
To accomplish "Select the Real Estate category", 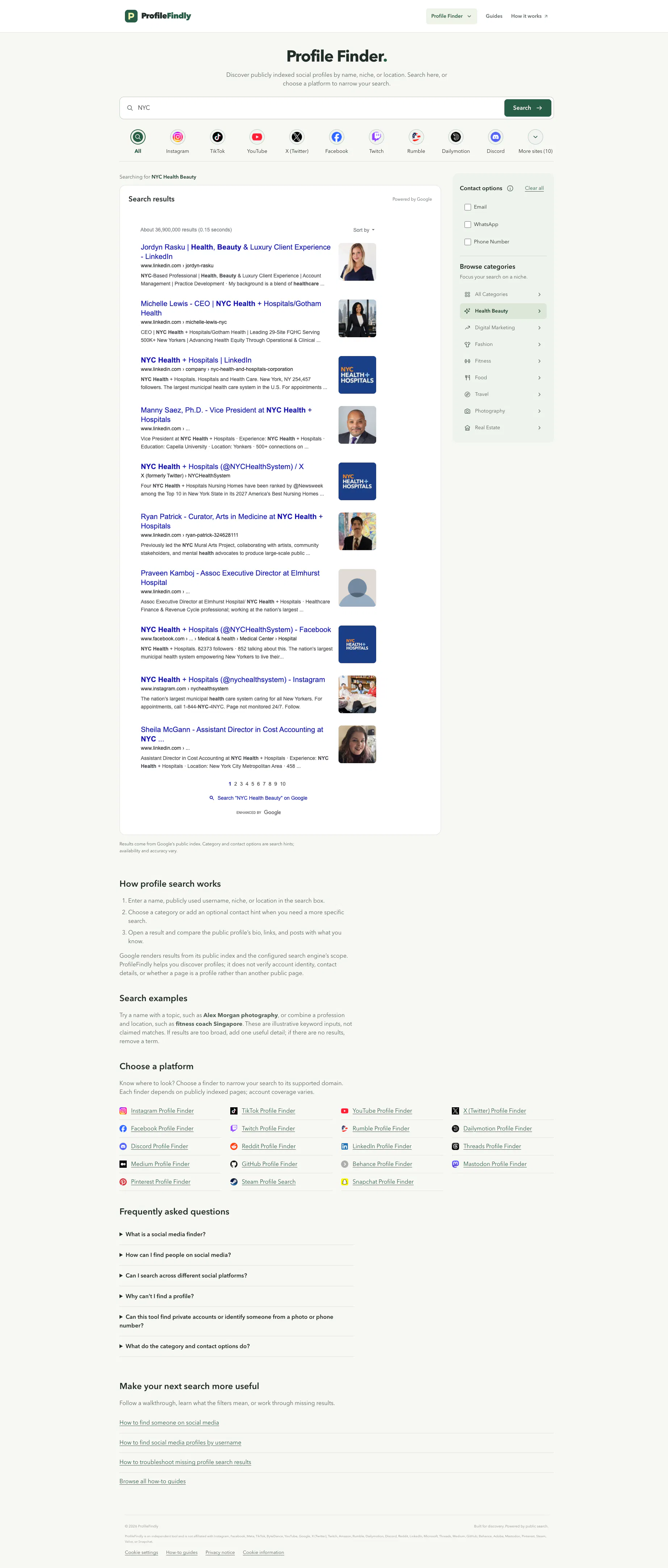I will coord(503,427).
